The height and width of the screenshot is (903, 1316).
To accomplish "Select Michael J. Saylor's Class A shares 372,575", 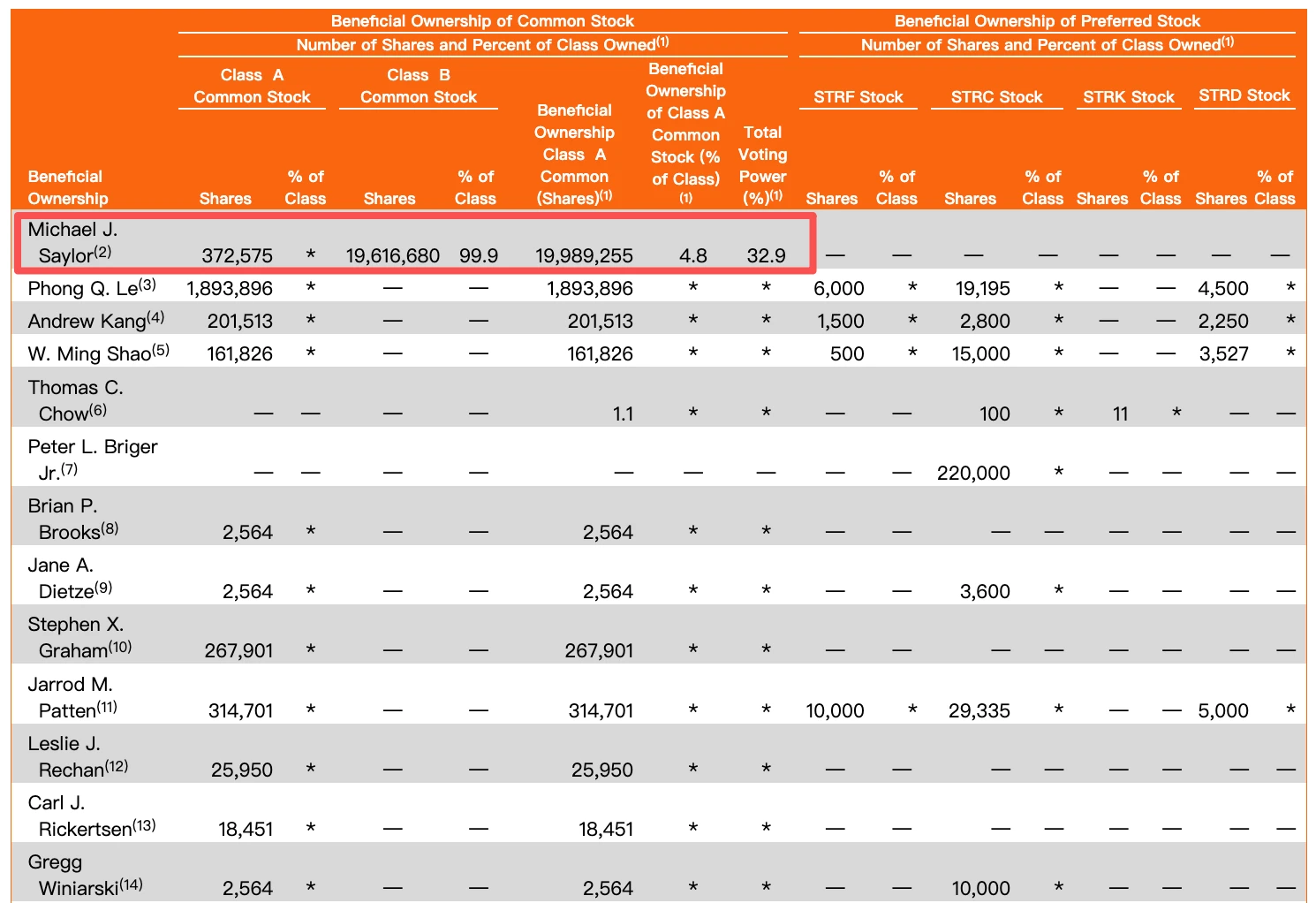I will point(237,255).
